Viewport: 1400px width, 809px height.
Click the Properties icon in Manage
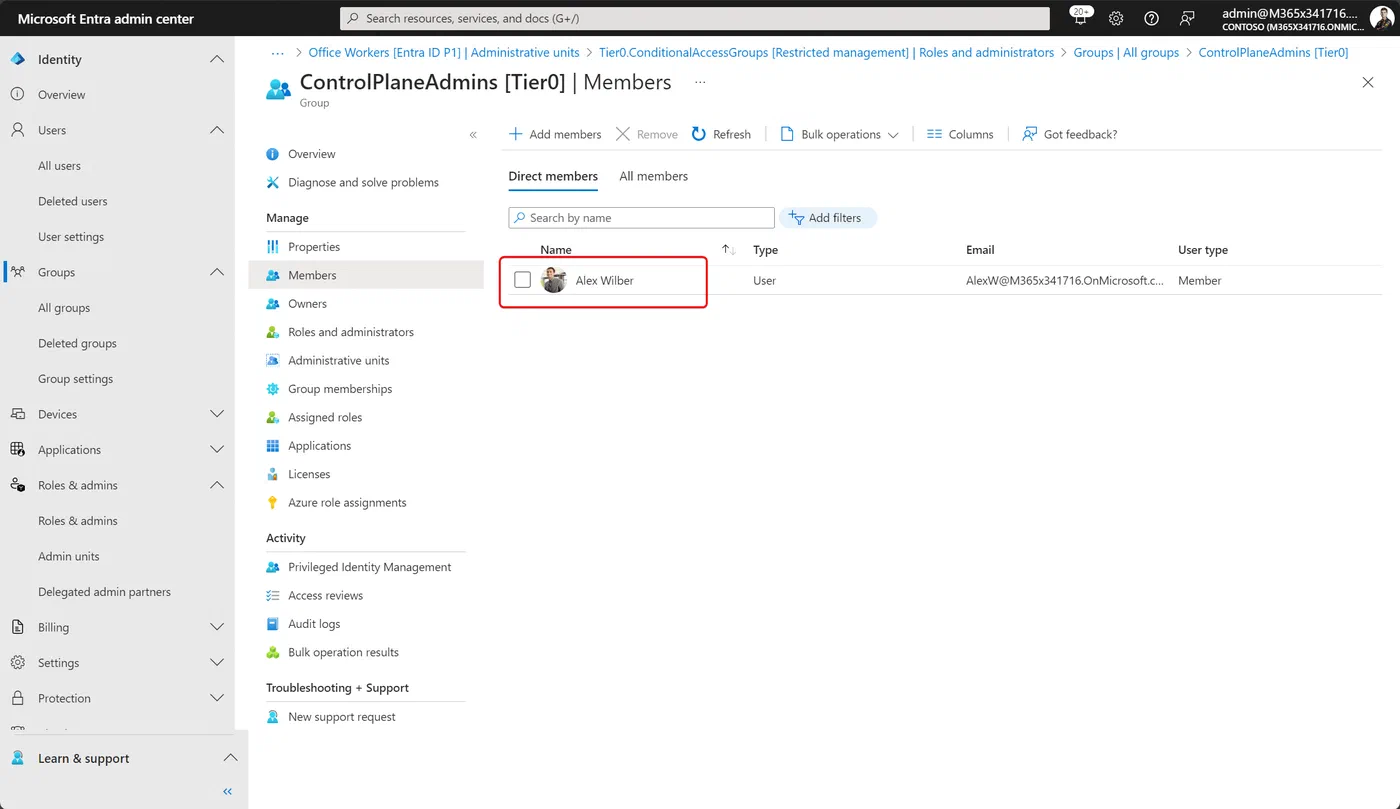point(273,247)
